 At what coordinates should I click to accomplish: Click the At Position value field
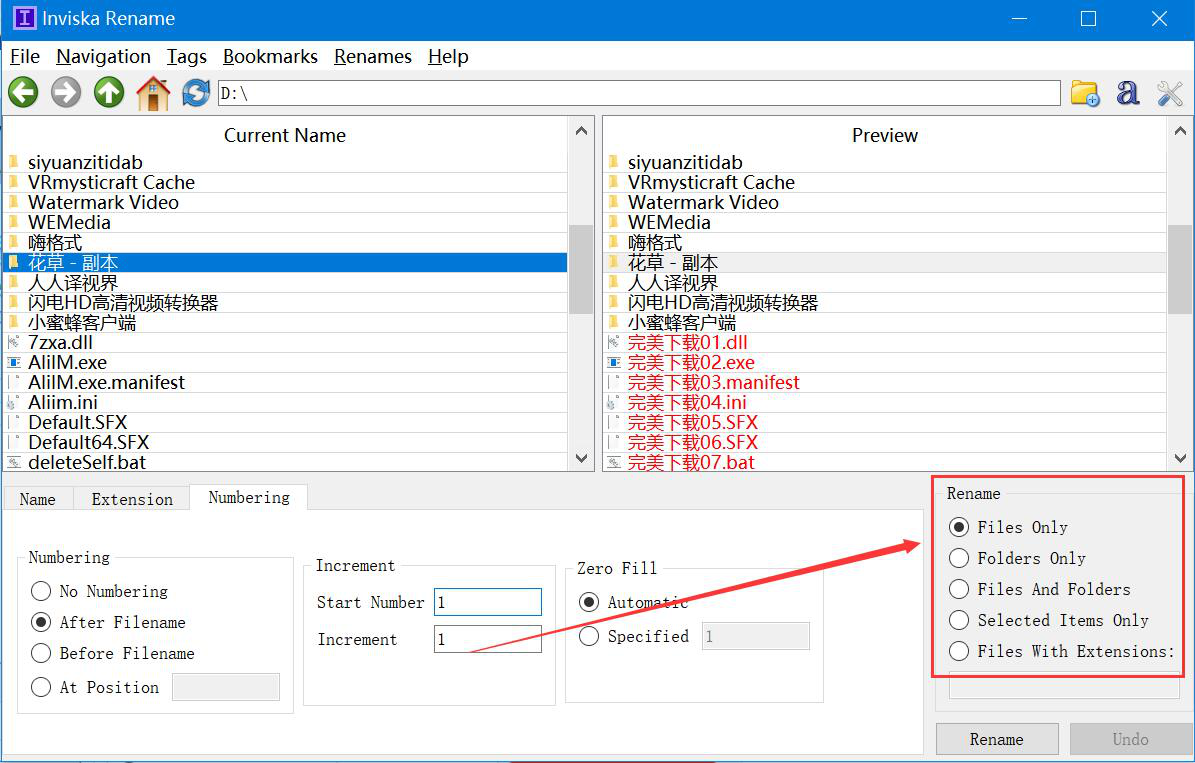[226, 687]
